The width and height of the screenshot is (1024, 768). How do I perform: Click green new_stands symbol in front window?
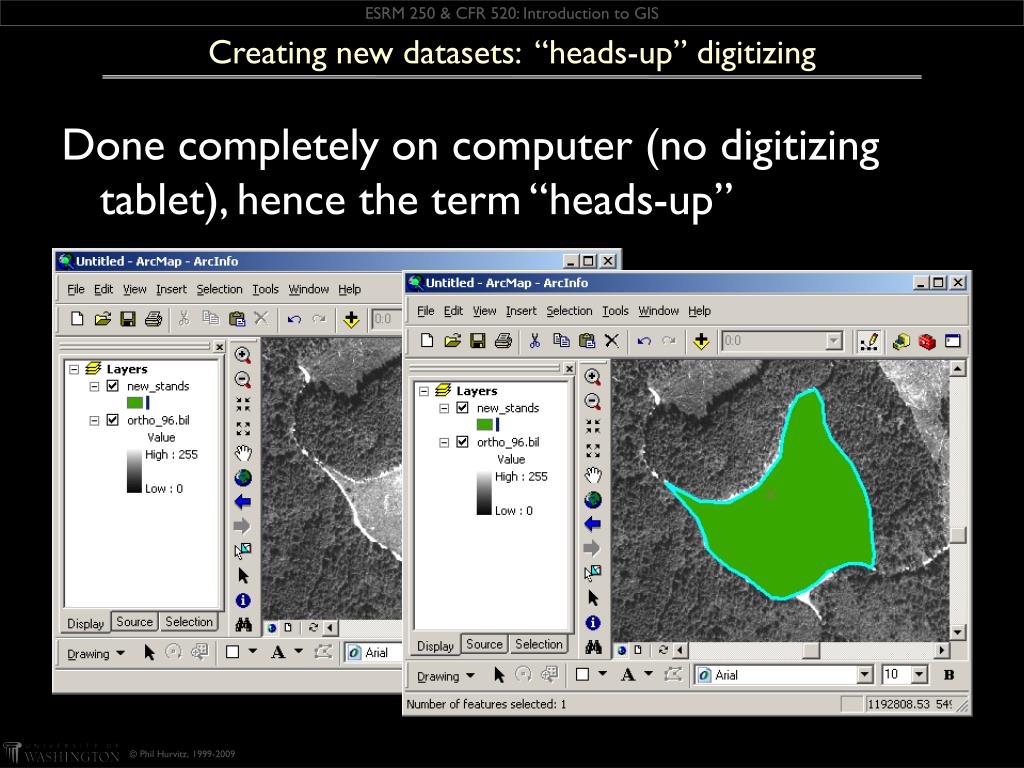[485, 424]
